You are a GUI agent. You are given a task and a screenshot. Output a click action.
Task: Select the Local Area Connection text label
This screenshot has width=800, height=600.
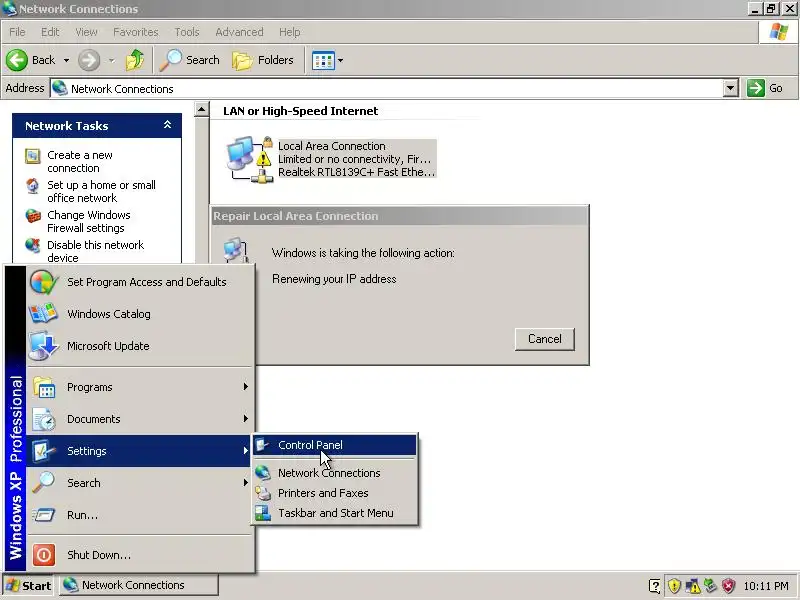pos(332,146)
